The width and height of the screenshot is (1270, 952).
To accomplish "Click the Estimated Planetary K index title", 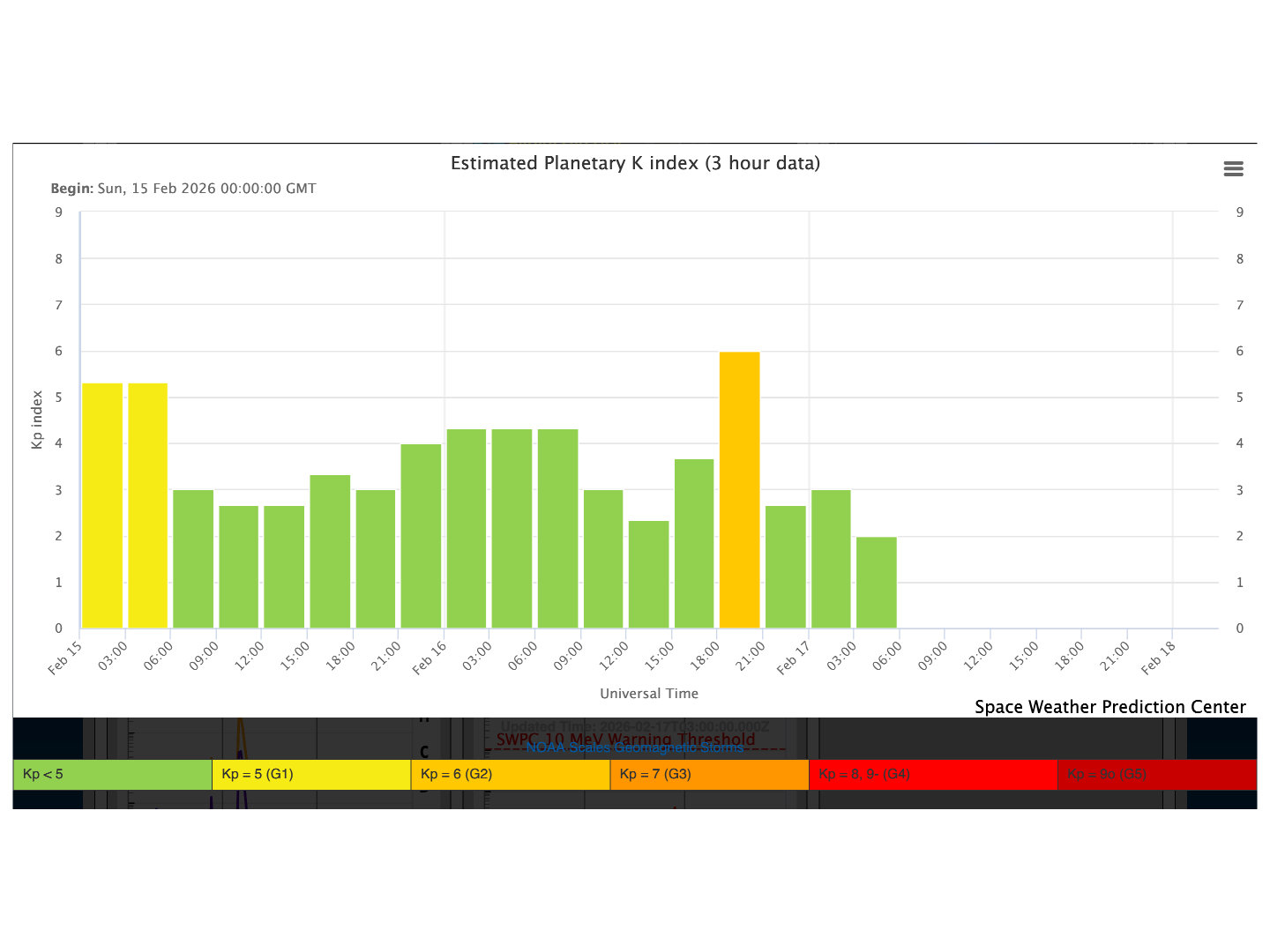I will [x=635, y=163].
